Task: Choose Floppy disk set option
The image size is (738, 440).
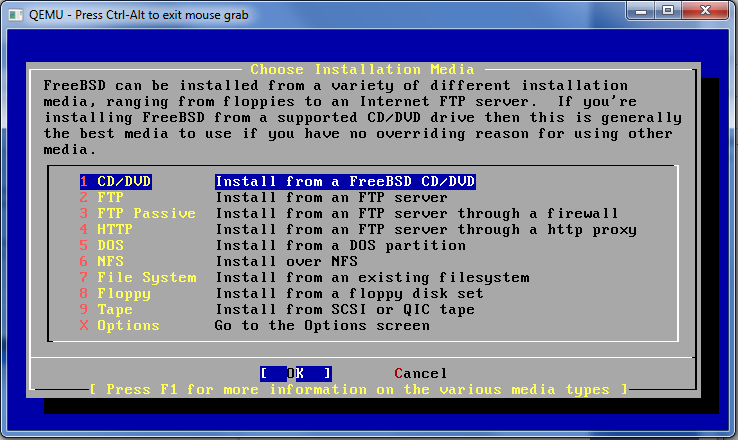Action: 115,294
